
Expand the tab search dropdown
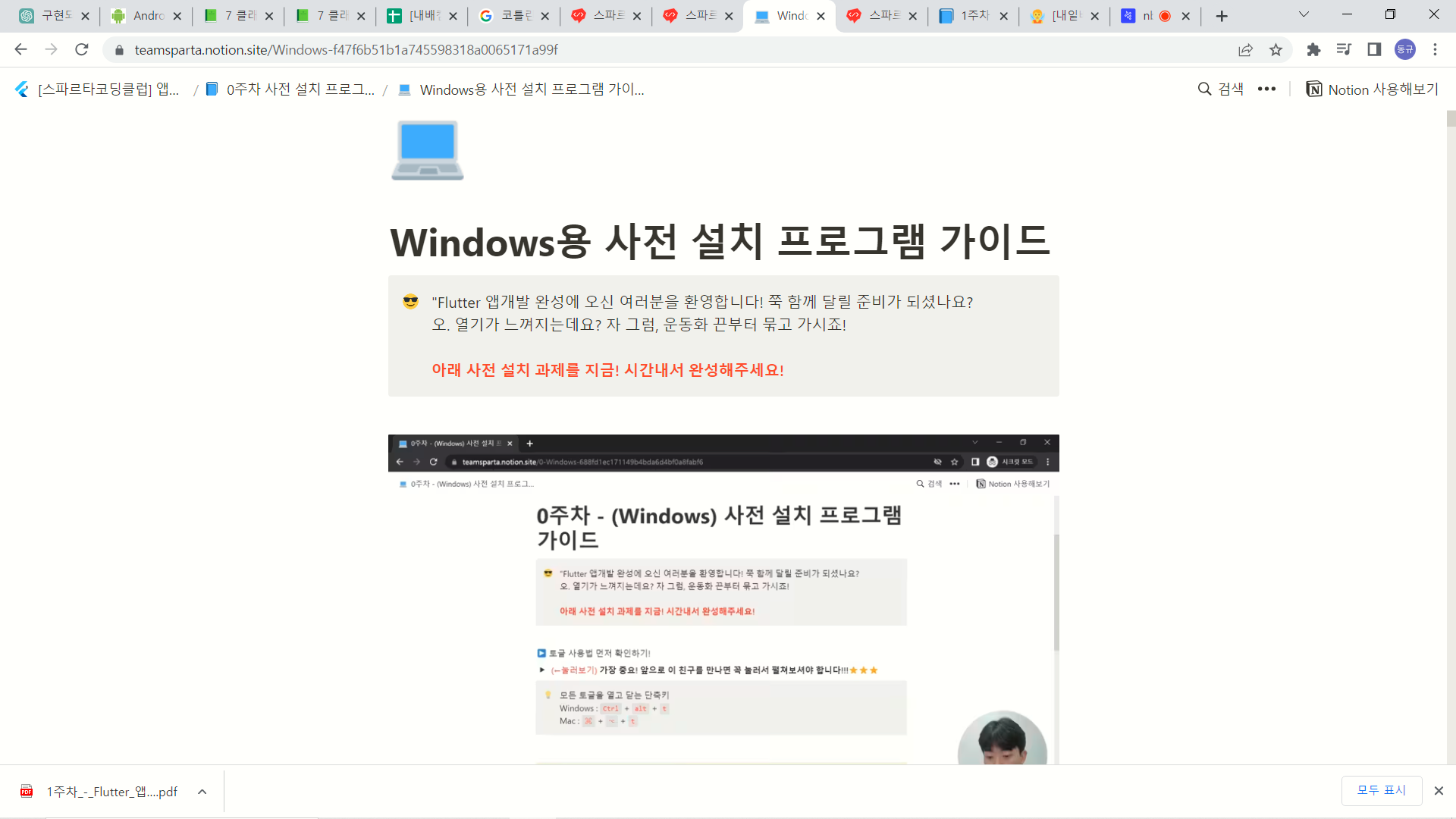tap(1304, 14)
